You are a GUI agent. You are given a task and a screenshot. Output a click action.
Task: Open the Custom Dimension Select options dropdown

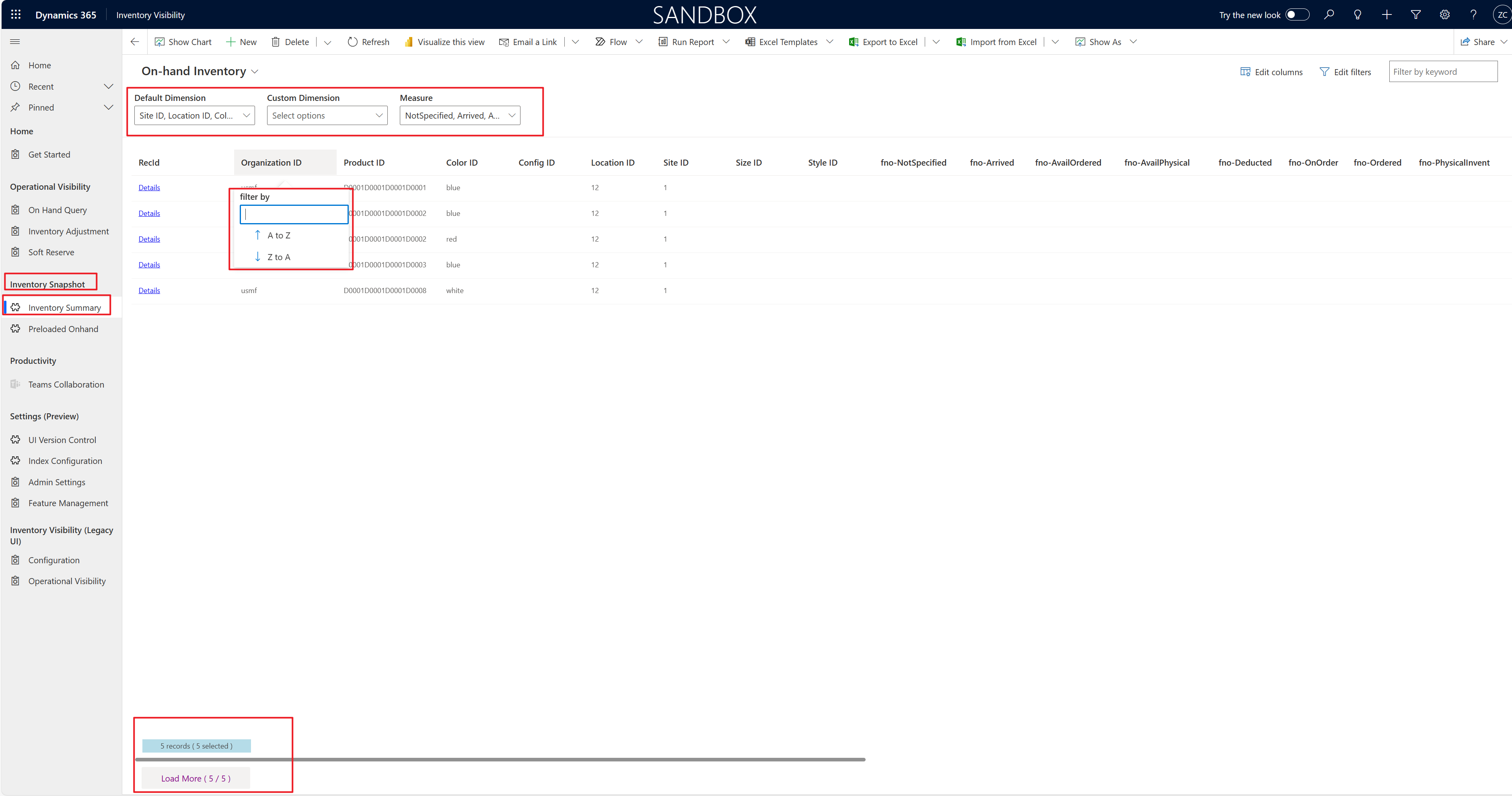(x=327, y=115)
